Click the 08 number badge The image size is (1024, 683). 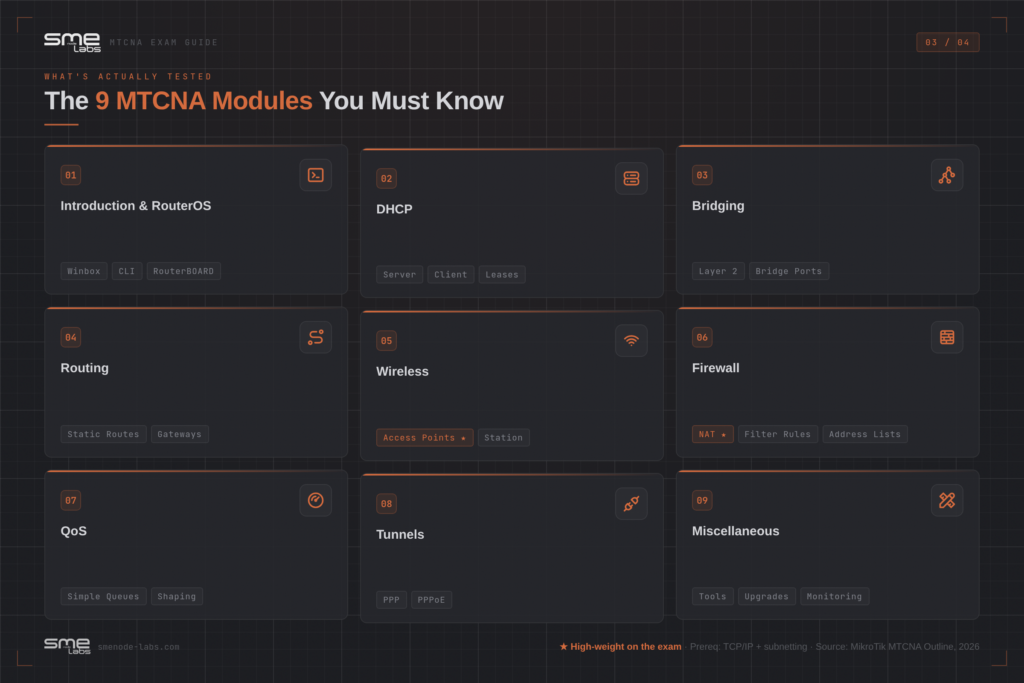(x=386, y=503)
